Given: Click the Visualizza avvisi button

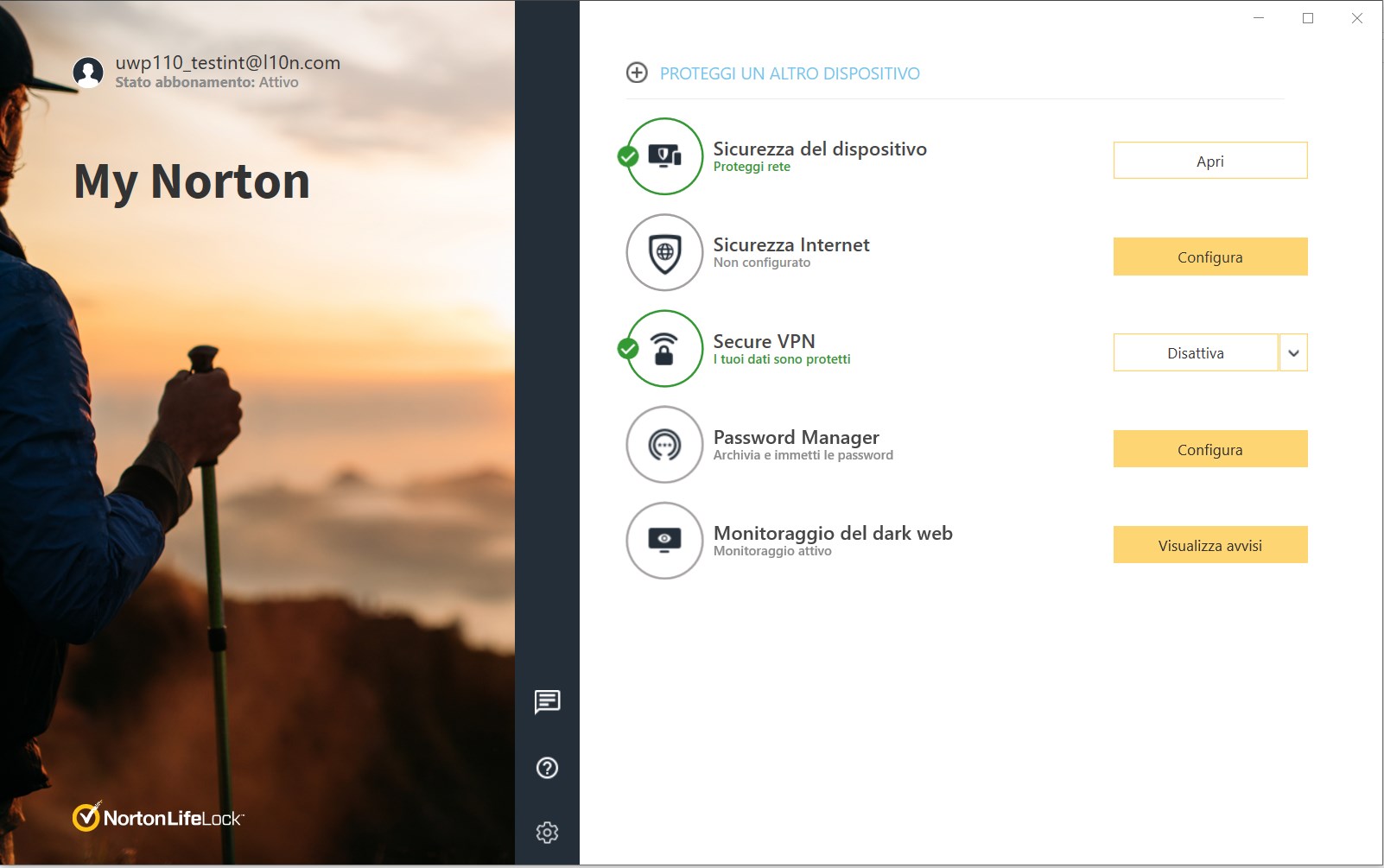Looking at the screenshot, I should point(1209,545).
